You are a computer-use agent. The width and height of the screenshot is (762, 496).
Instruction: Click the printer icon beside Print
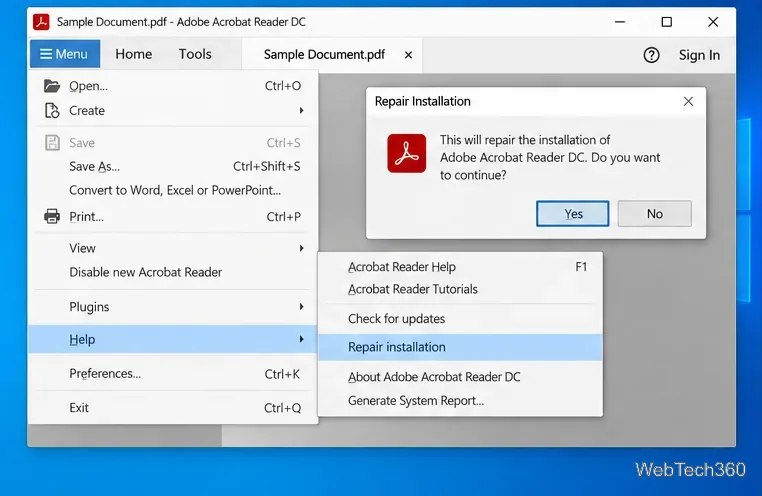[52, 216]
